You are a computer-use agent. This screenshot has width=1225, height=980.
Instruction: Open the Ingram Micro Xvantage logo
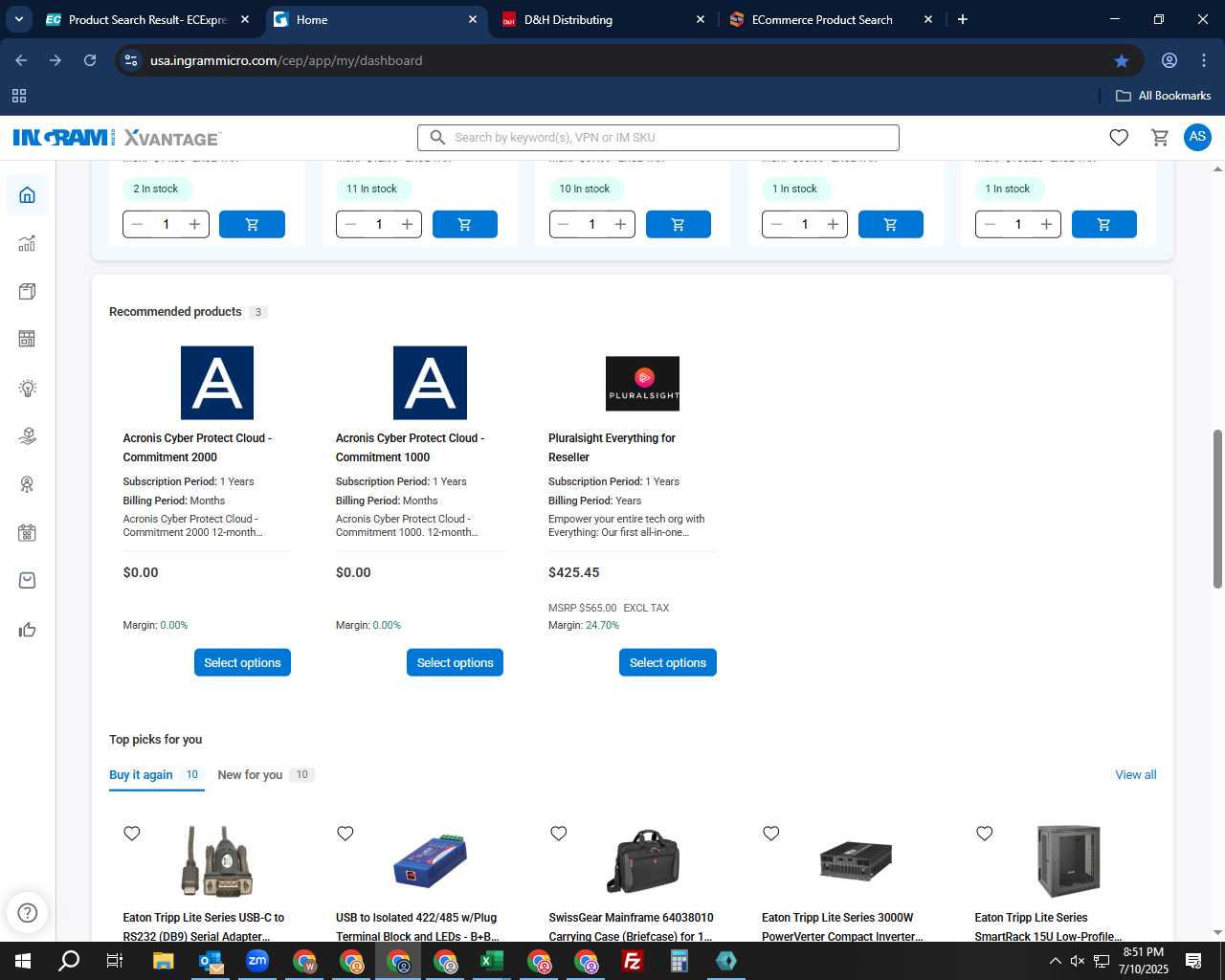117,138
